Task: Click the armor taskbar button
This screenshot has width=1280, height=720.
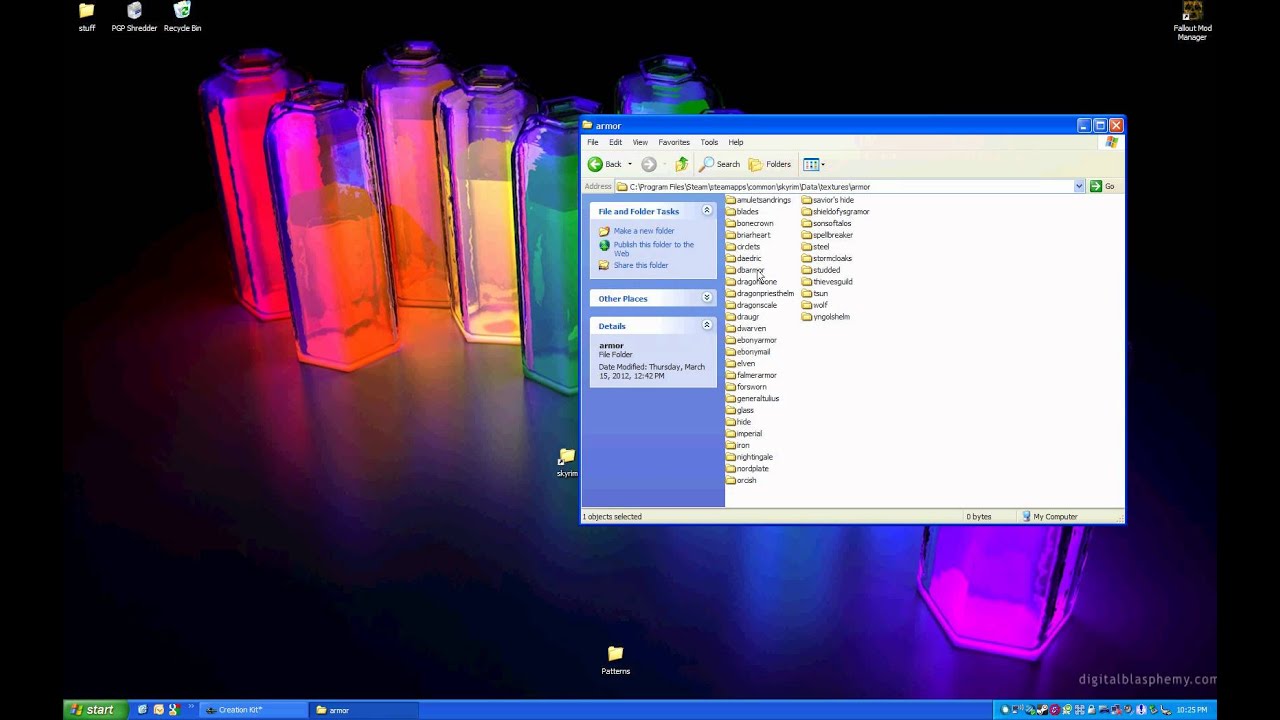Action: coord(363,710)
